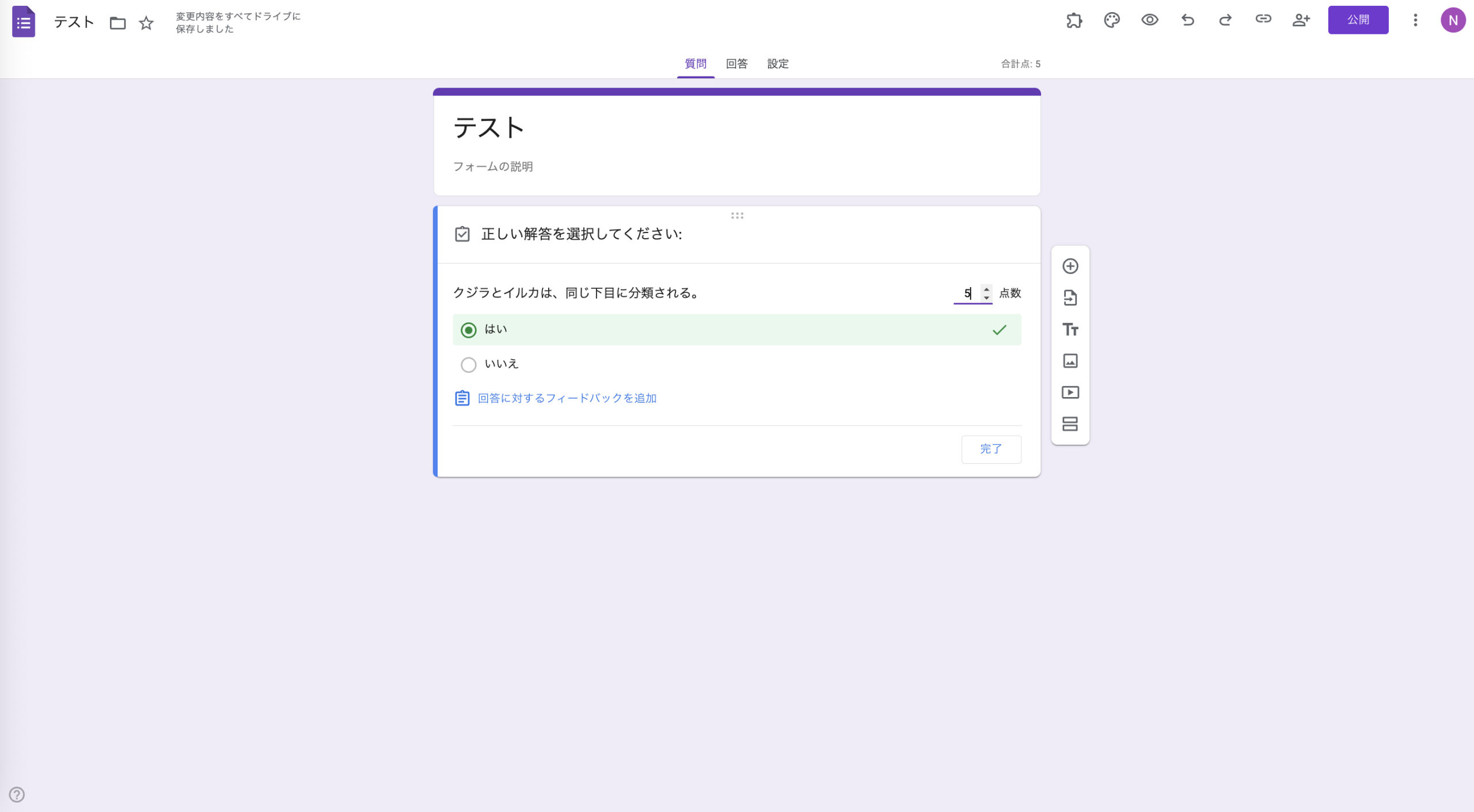Preview the form with the eye icon
This screenshot has height=812, width=1474.
(1149, 20)
